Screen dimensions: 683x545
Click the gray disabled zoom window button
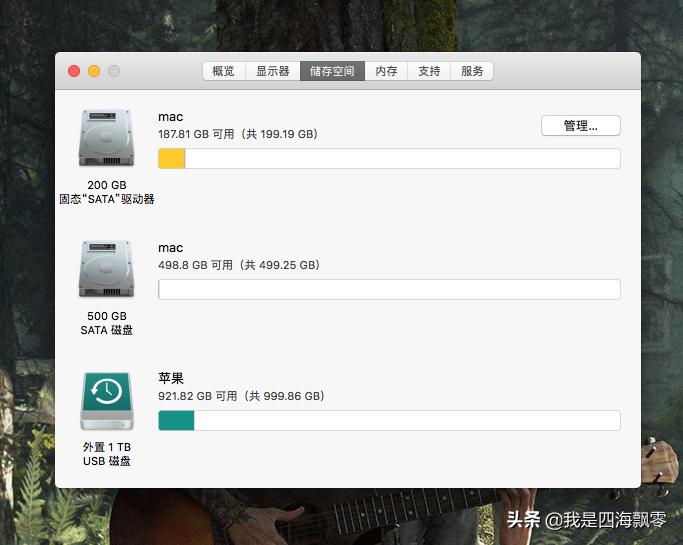click(x=114, y=71)
